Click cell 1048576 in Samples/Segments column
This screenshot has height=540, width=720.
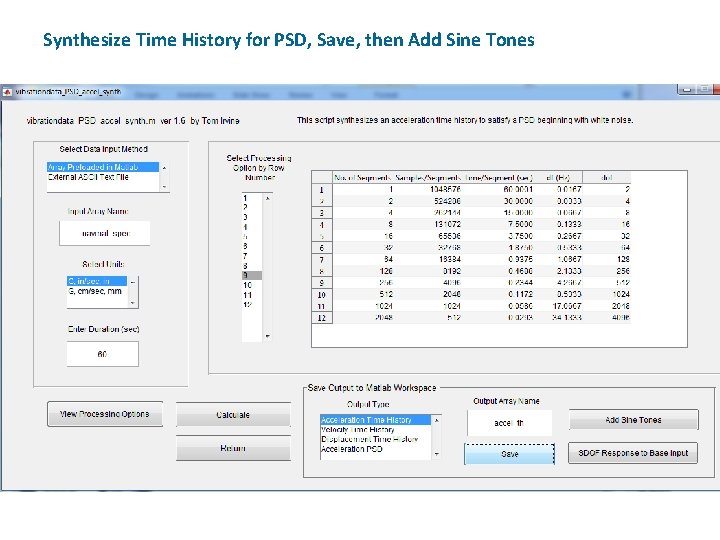428,189
